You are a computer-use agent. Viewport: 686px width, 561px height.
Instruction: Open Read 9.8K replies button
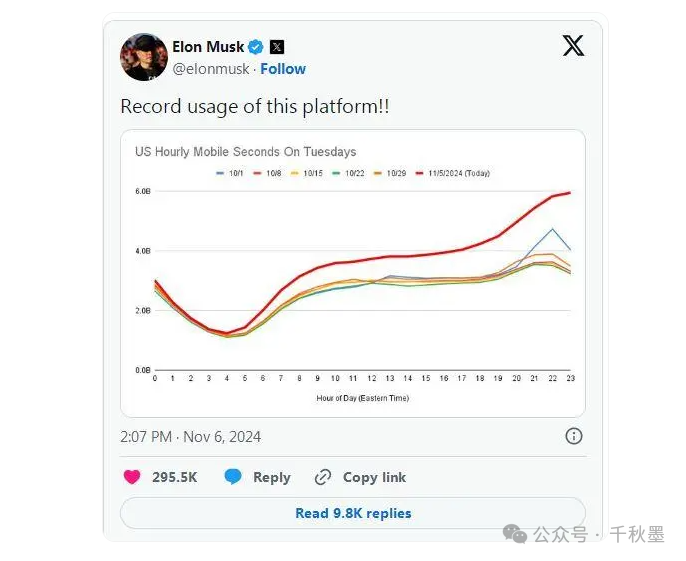[x=353, y=513]
